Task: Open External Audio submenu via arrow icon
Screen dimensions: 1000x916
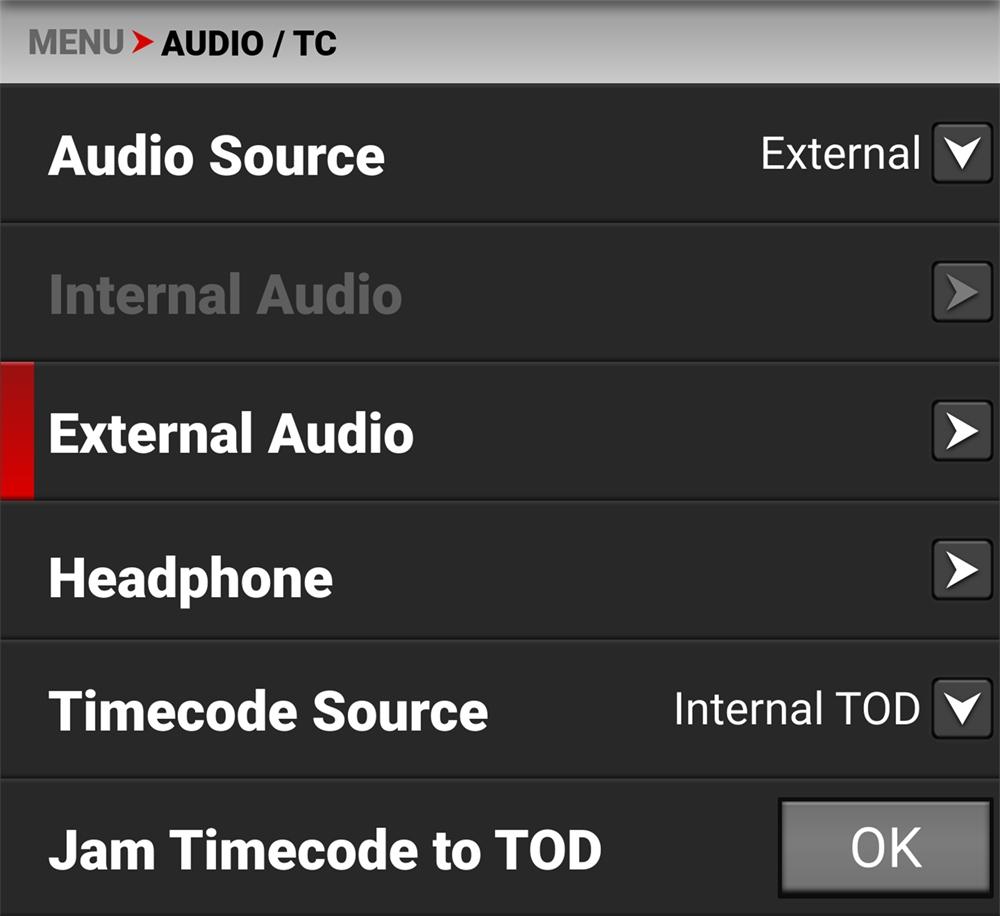Action: click(962, 431)
